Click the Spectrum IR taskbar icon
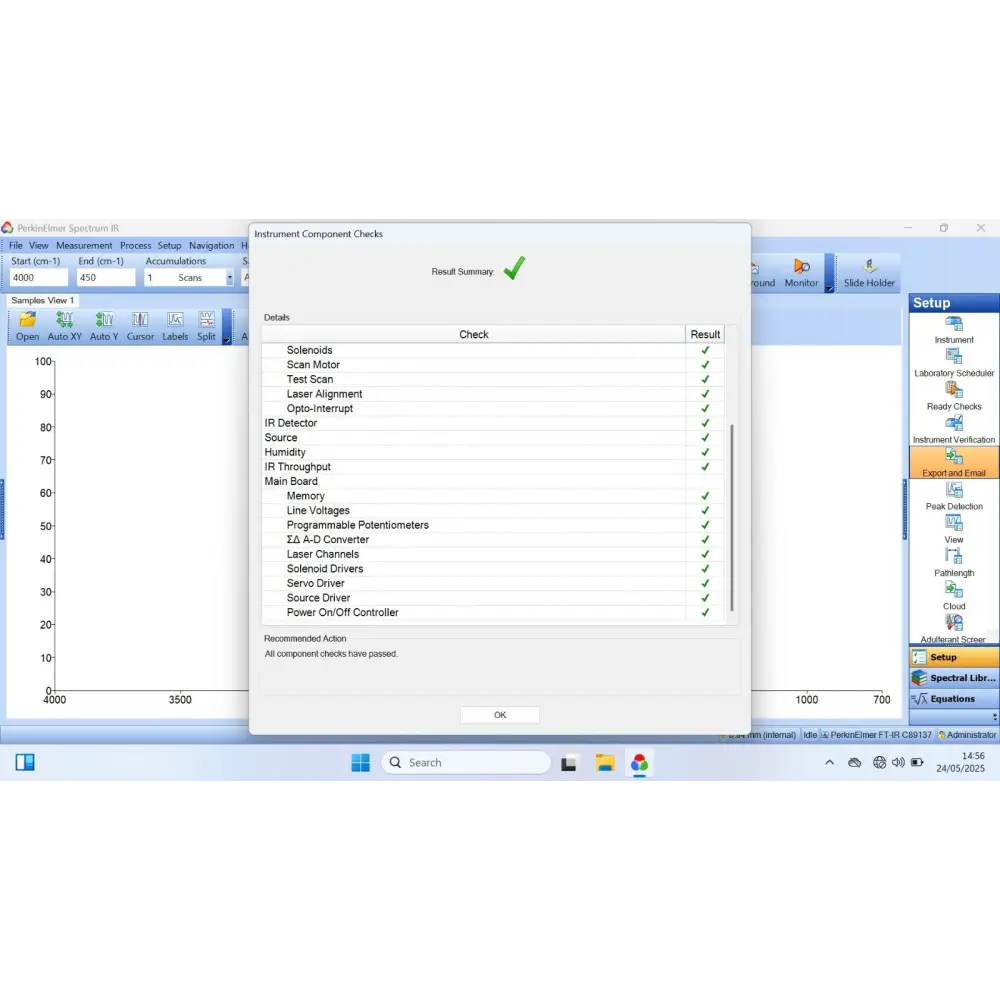The width and height of the screenshot is (1000, 1000). (639, 762)
